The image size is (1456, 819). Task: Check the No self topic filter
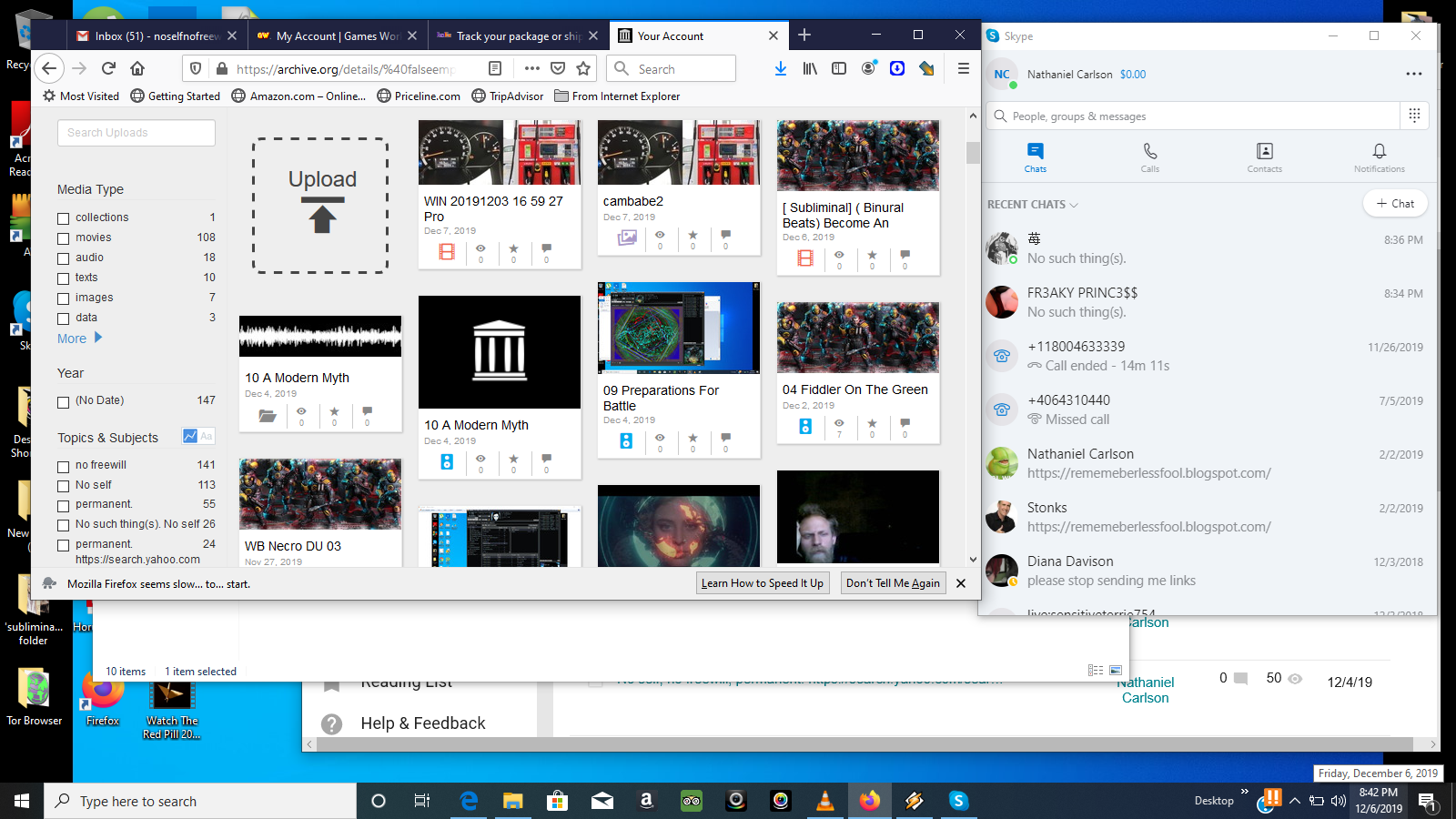[x=64, y=486]
